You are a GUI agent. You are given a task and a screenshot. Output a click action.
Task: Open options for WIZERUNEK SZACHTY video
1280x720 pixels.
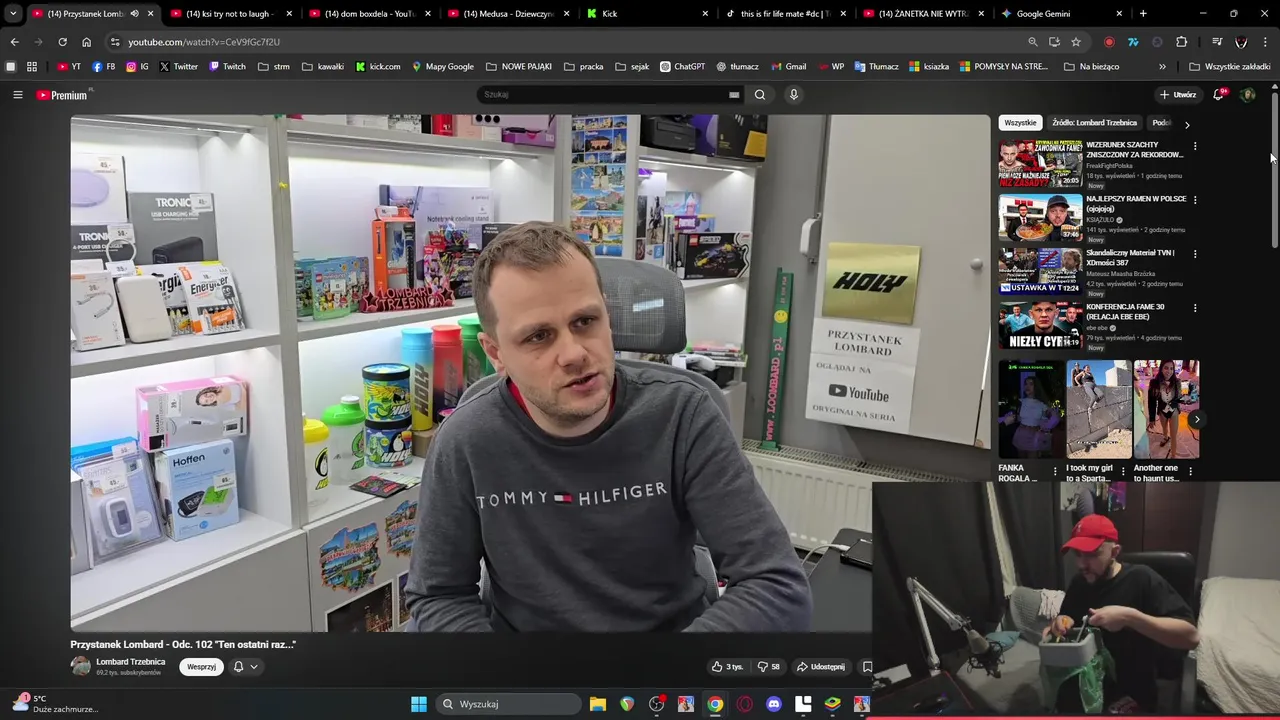click(x=1195, y=146)
